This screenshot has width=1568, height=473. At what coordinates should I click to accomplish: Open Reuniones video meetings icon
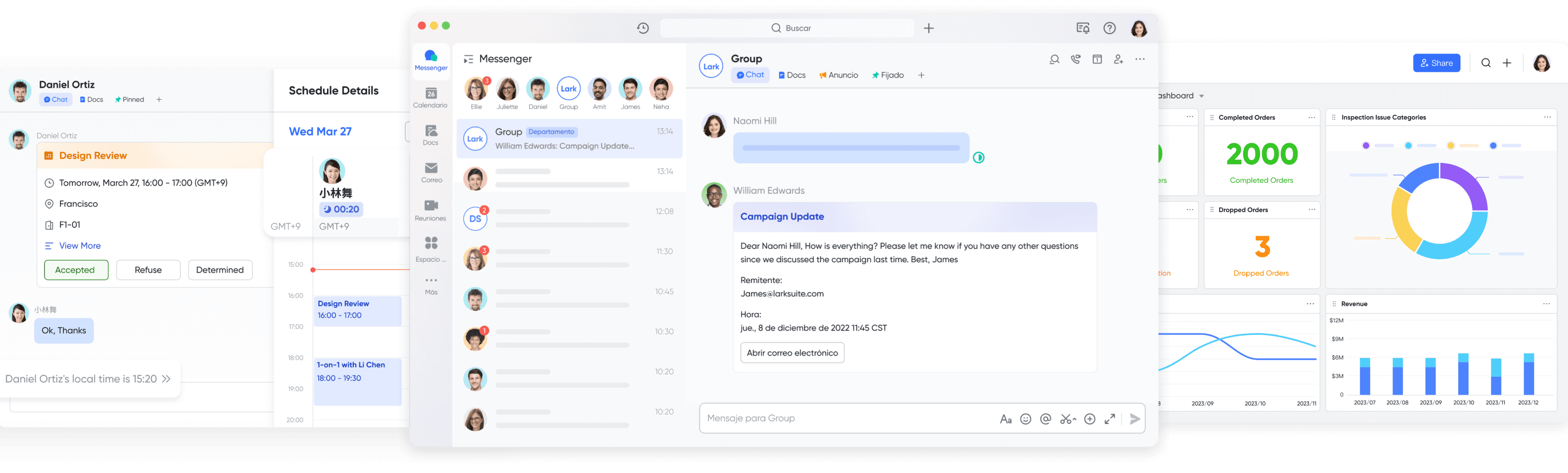tap(431, 209)
